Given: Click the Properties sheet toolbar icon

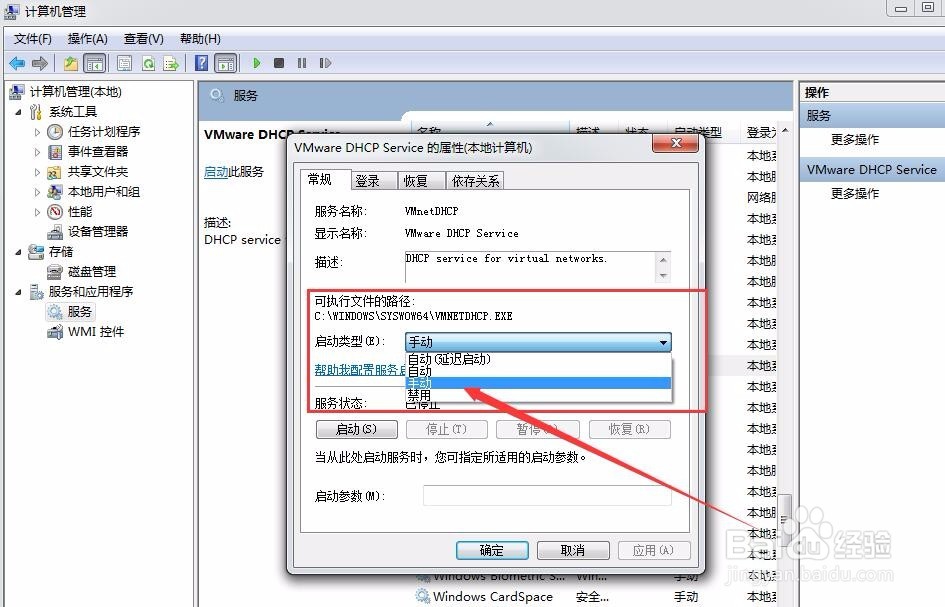Looking at the screenshot, I should (125, 63).
